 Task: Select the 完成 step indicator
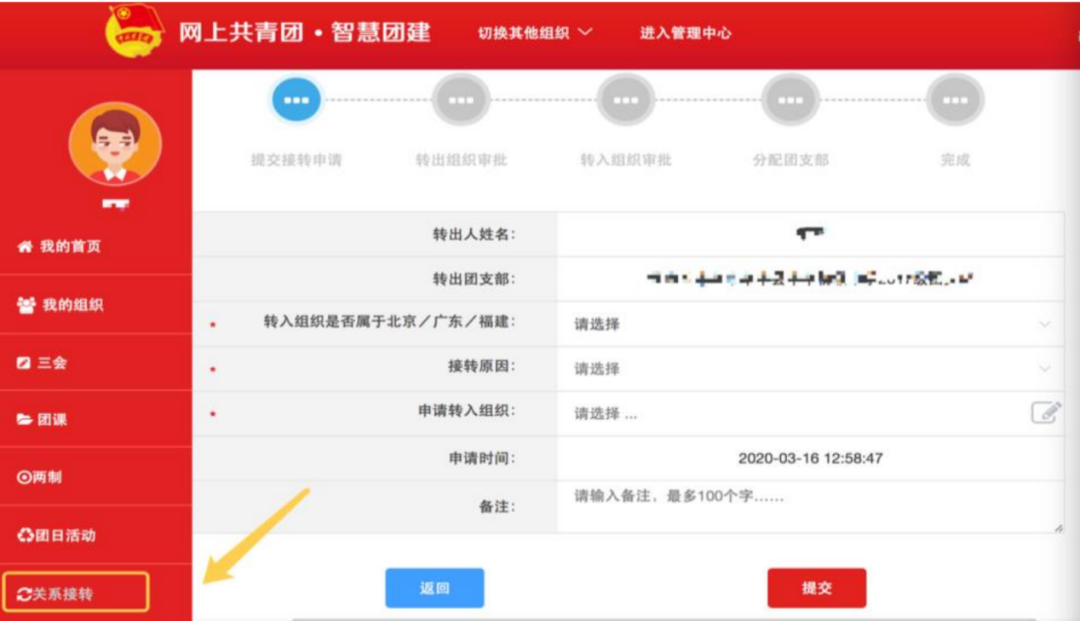pos(954,99)
